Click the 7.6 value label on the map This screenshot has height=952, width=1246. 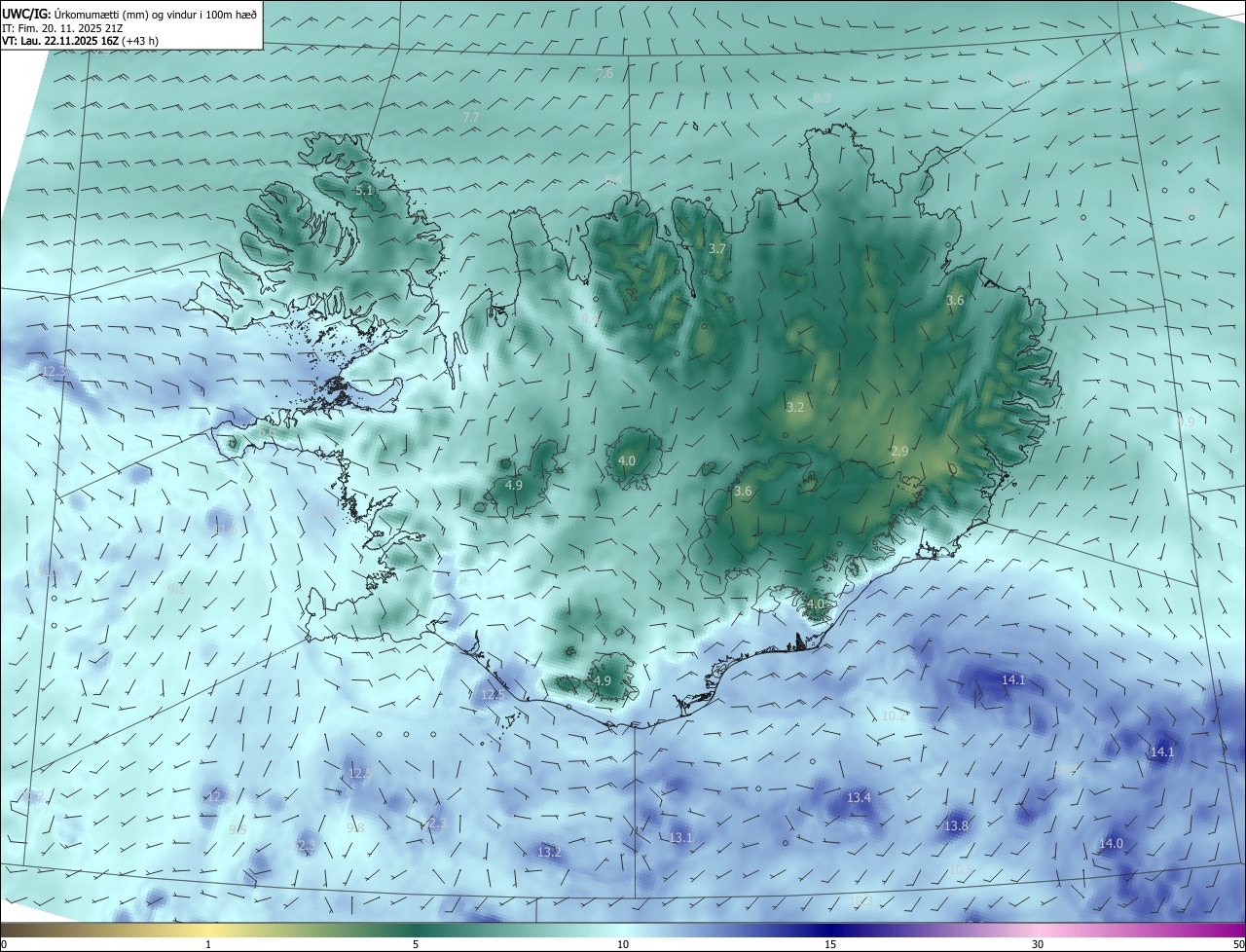[x=605, y=73]
